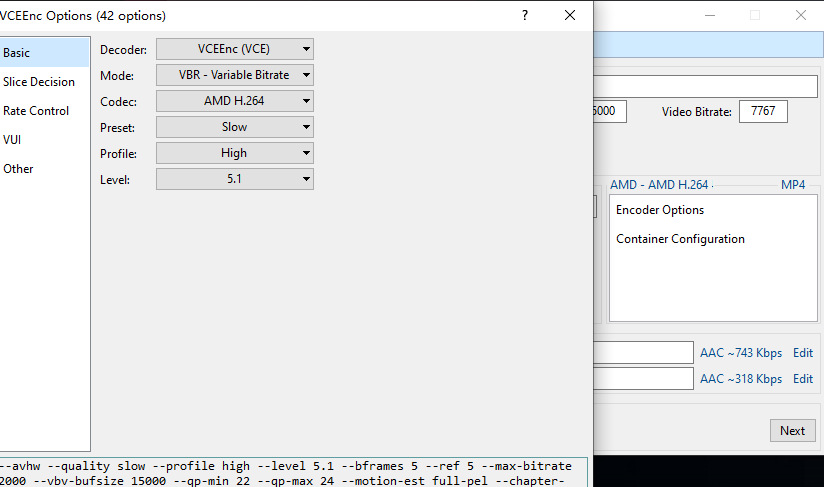
Task: Click the Decoder label
Action: tap(123, 50)
